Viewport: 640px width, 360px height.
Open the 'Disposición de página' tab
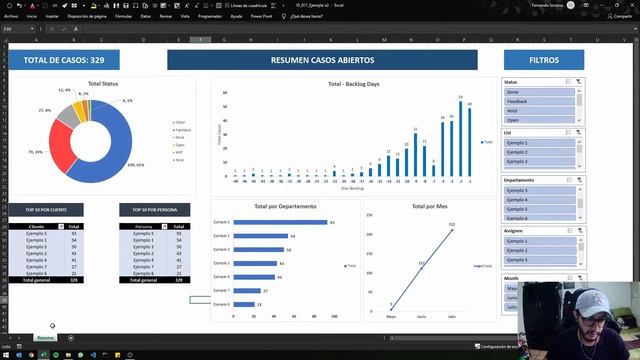pos(87,16)
